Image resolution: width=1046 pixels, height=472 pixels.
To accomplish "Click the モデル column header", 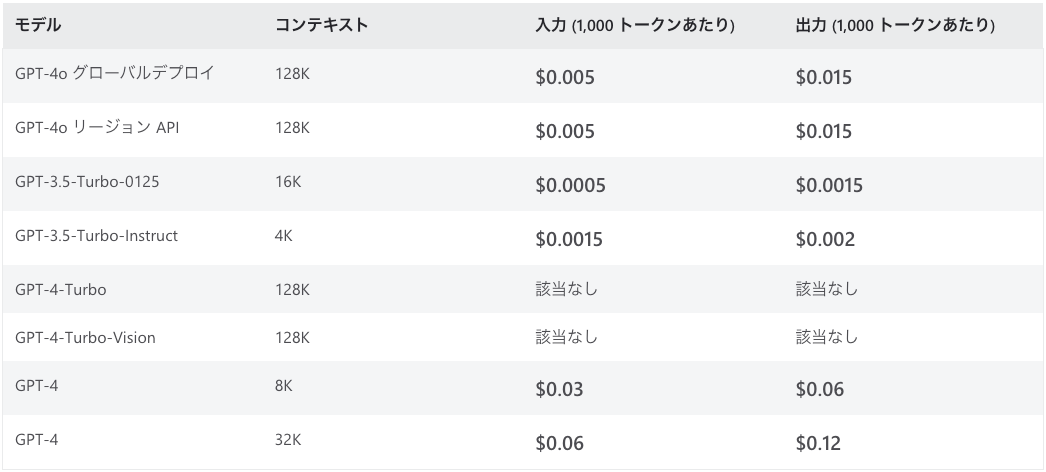I will pyautogui.click(x=38, y=25).
